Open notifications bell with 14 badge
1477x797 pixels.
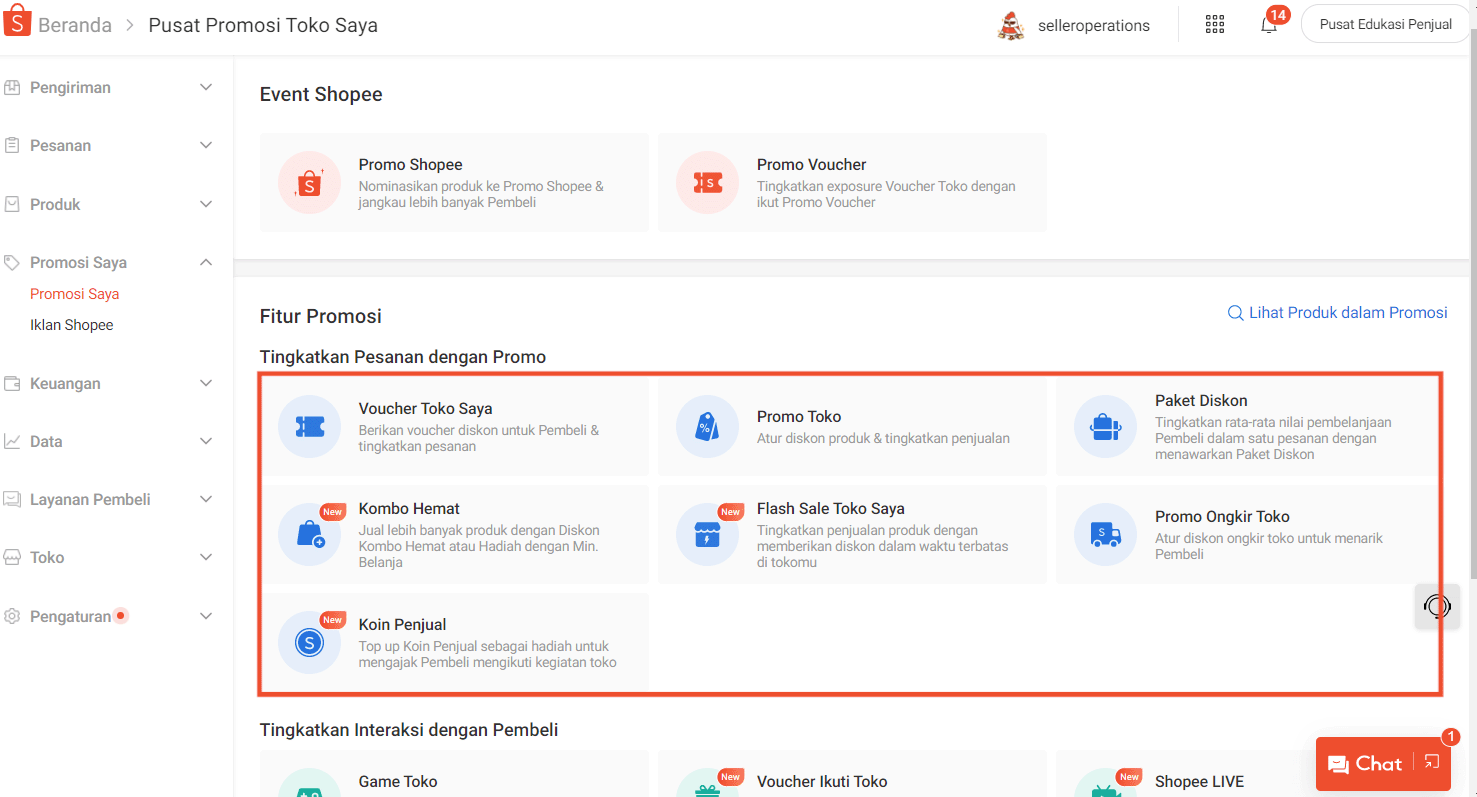pyautogui.click(x=1269, y=25)
